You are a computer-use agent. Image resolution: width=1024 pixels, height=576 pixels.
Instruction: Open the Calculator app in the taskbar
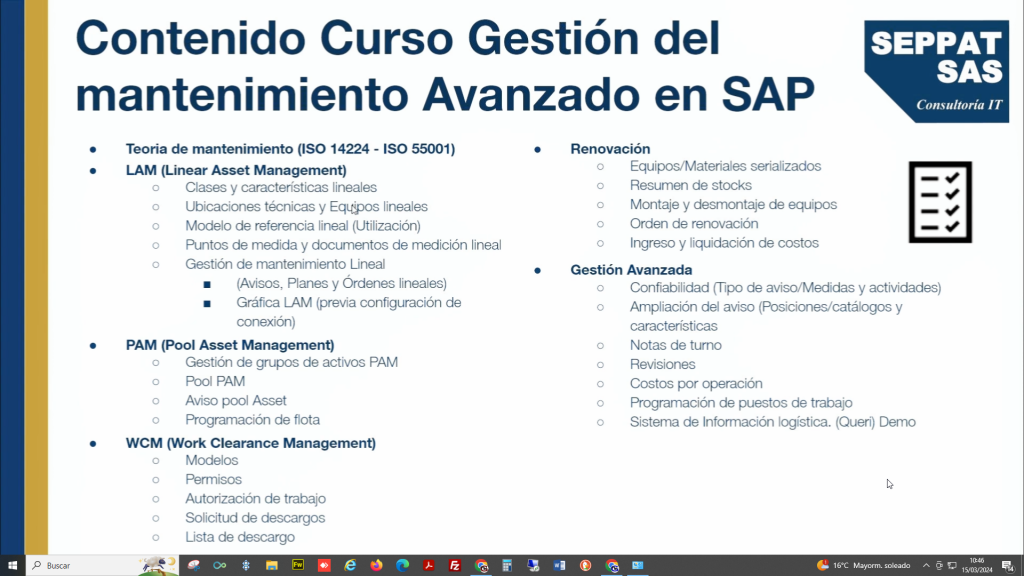pos(507,566)
